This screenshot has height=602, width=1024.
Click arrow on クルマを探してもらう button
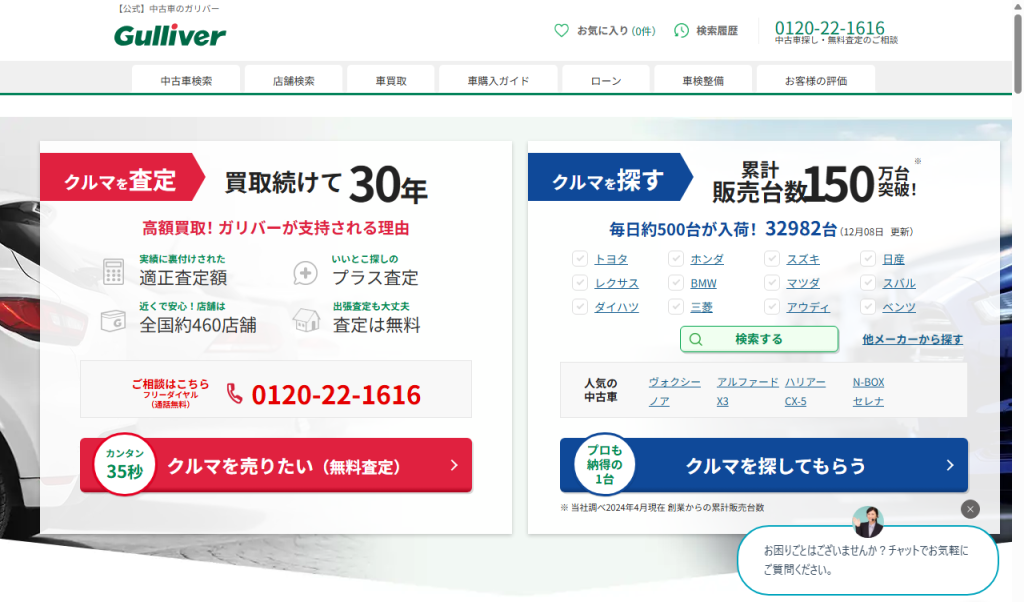pyautogui.click(x=949, y=465)
